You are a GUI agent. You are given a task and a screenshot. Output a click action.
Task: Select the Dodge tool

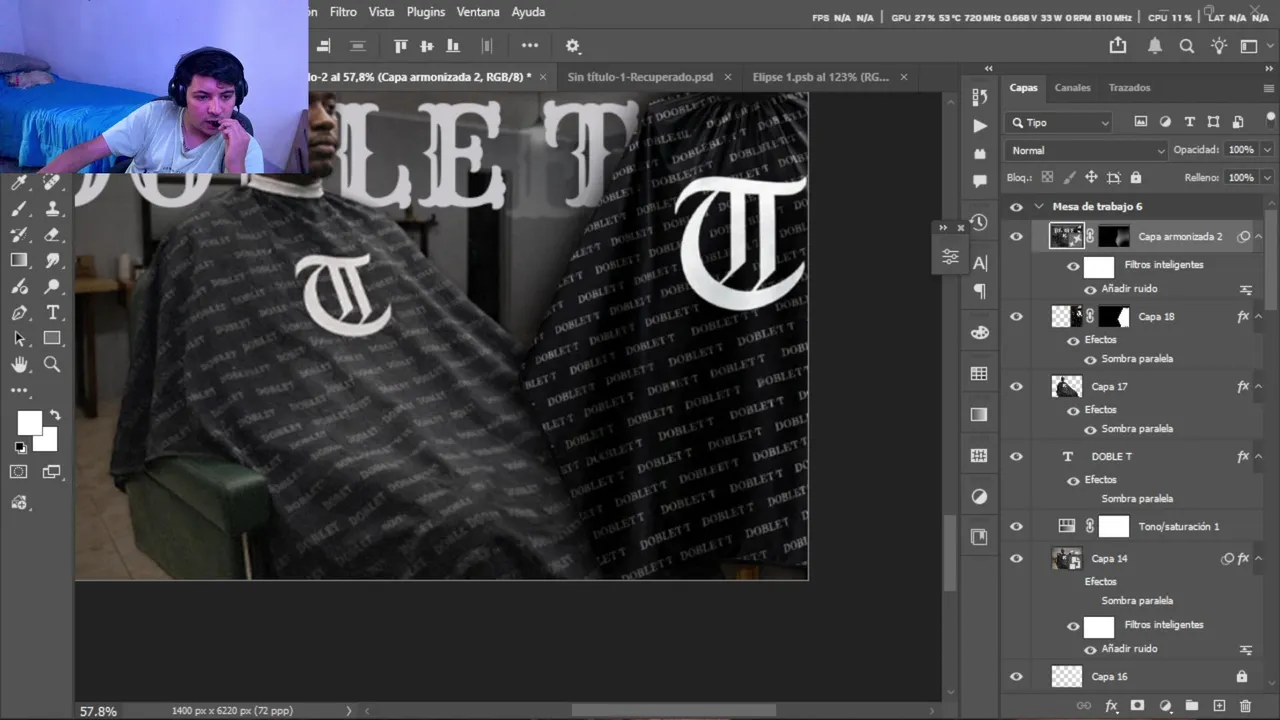pos(52,287)
